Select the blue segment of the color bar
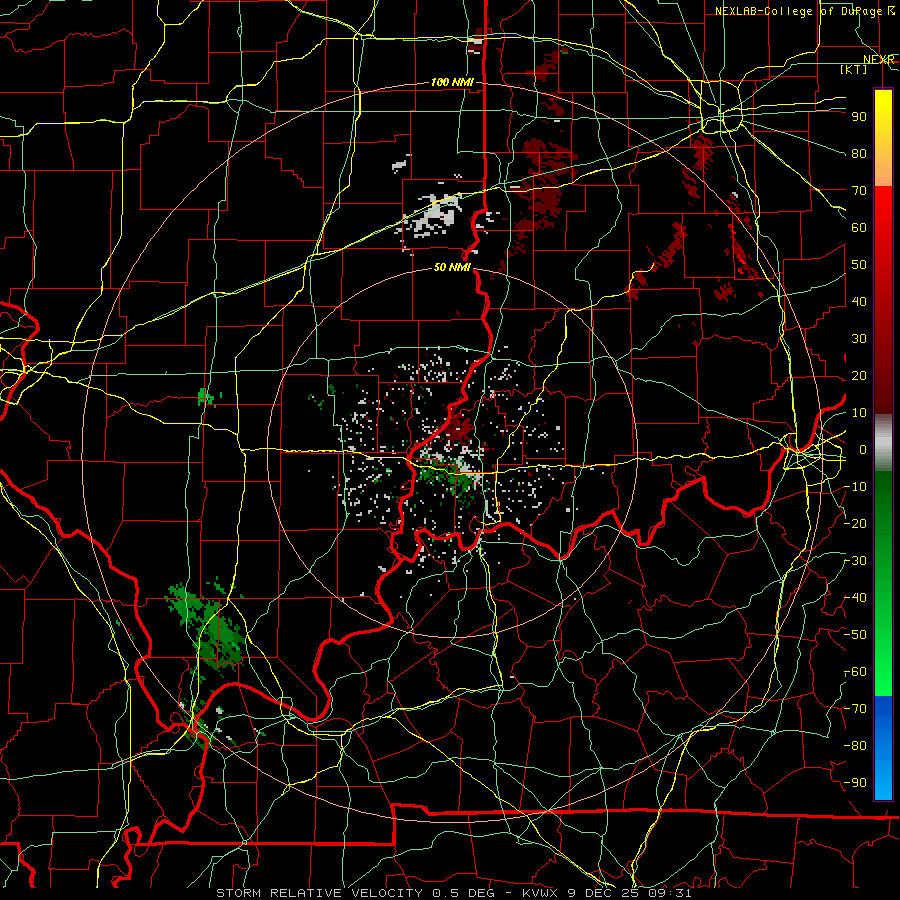The image size is (900, 900). pos(883,748)
